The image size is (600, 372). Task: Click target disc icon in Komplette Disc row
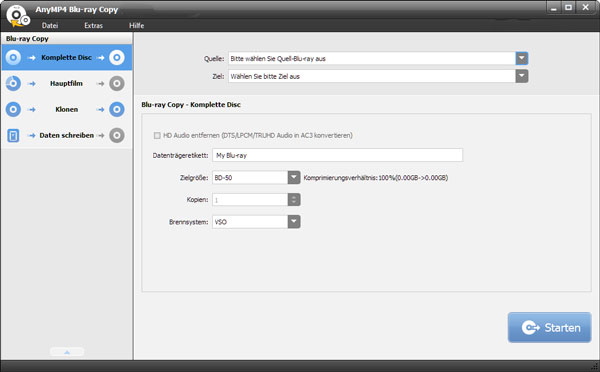point(117,57)
